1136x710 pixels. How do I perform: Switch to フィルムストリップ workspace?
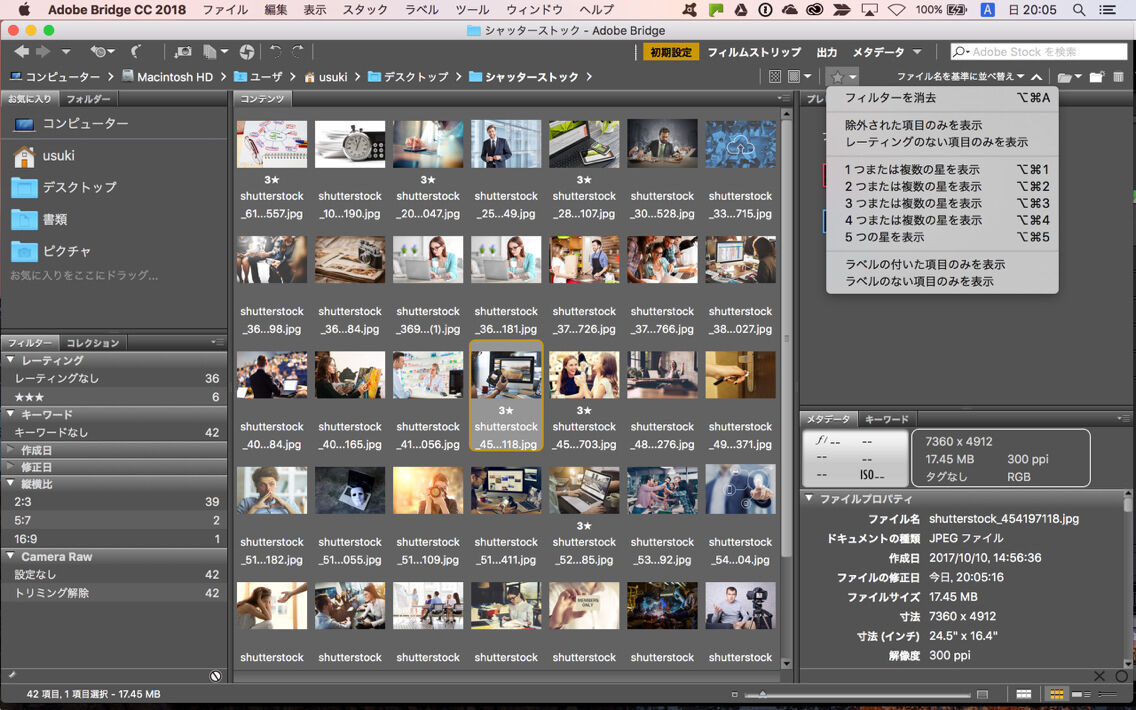[x=754, y=52]
